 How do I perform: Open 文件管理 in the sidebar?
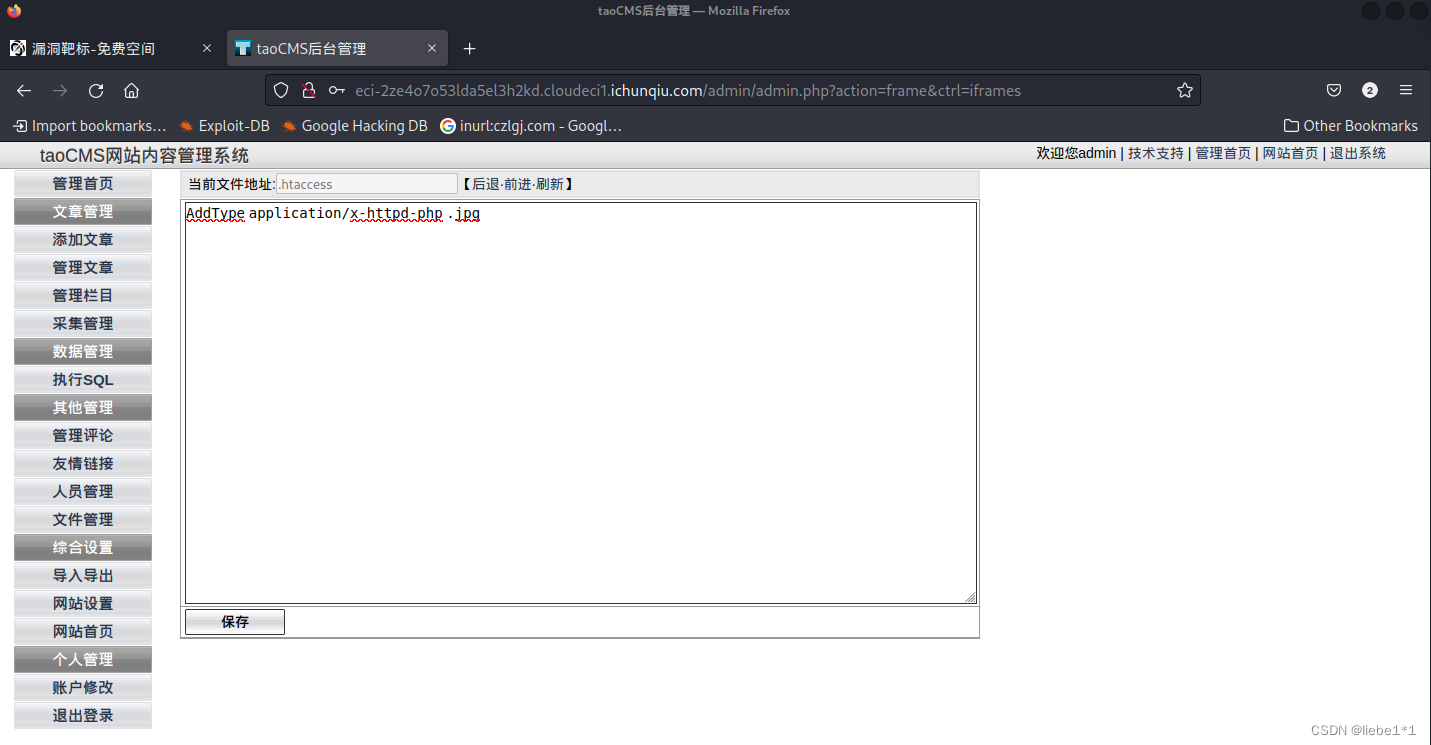click(83, 520)
